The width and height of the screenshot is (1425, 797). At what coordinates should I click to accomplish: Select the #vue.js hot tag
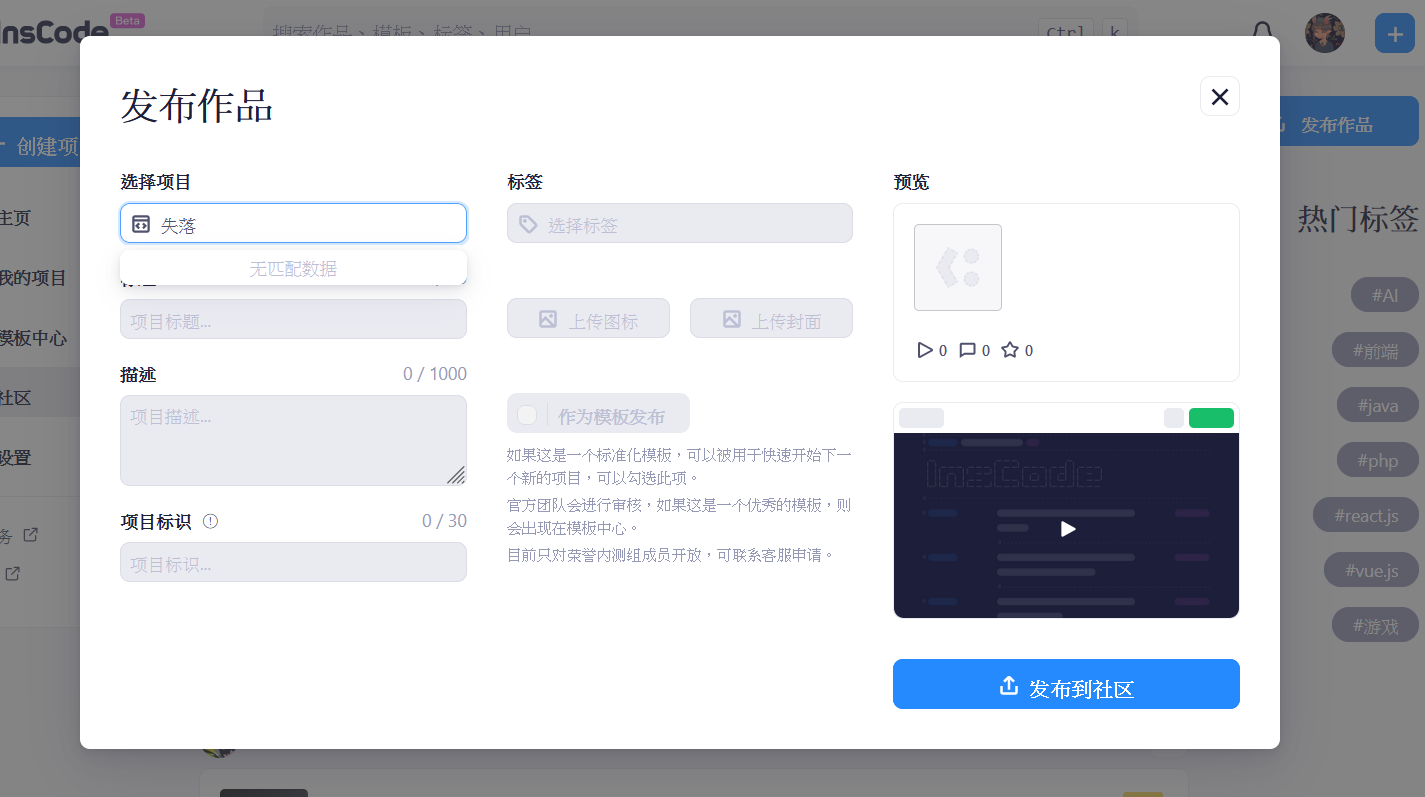pyautogui.click(x=1371, y=571)
